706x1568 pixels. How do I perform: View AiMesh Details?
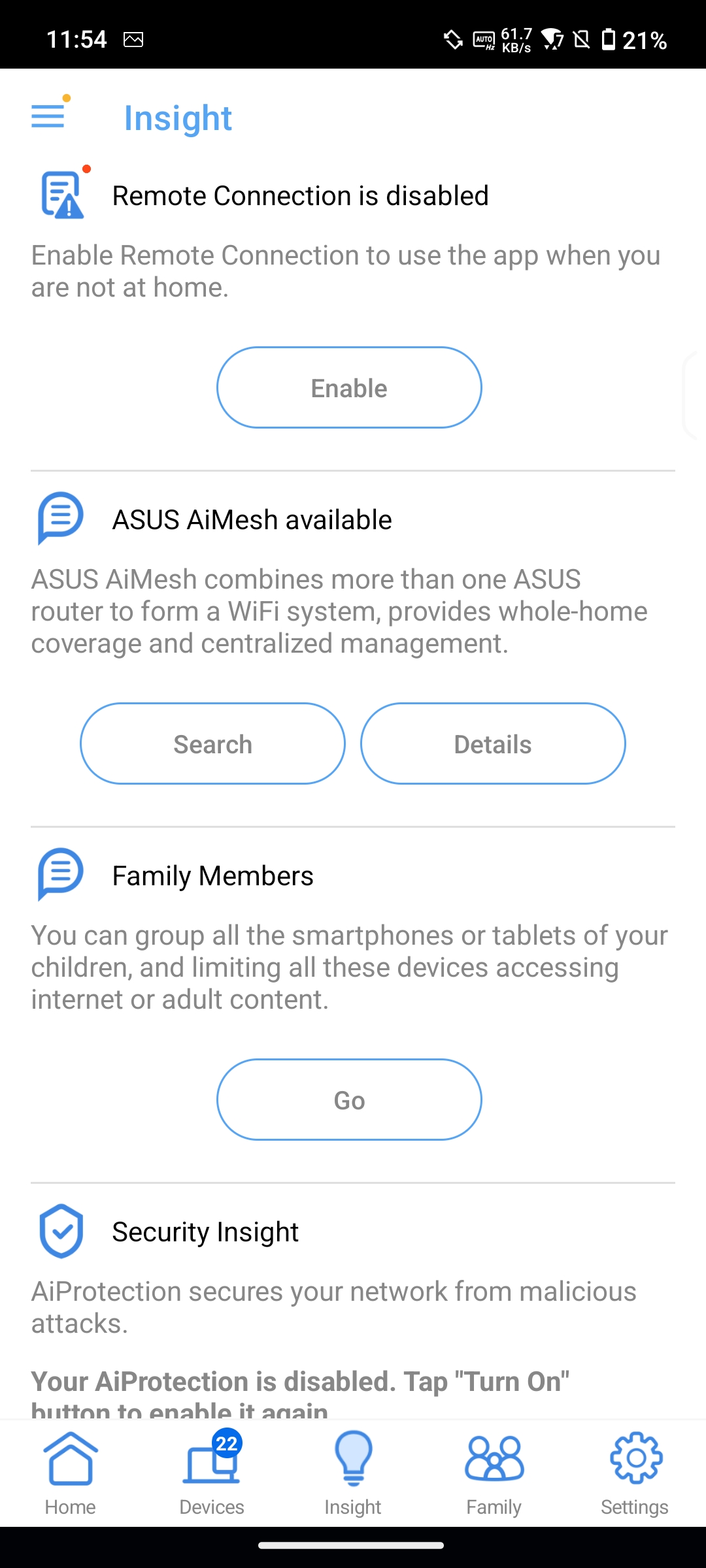click(493, 743)
